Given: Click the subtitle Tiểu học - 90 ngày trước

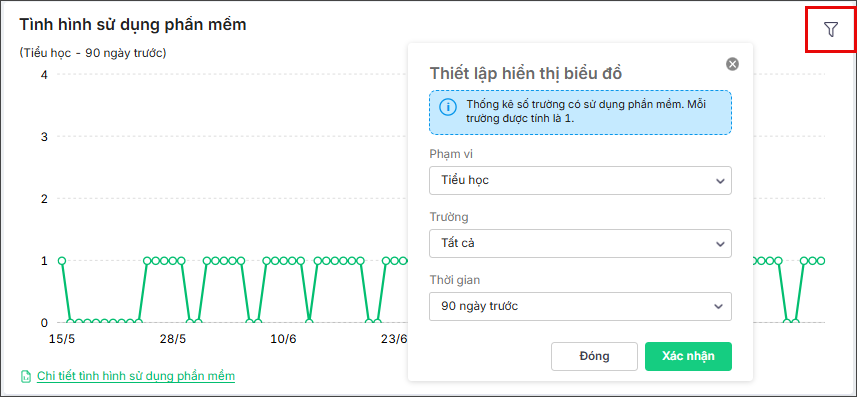Looking at the screenshot, I should (x=93, y=54).
